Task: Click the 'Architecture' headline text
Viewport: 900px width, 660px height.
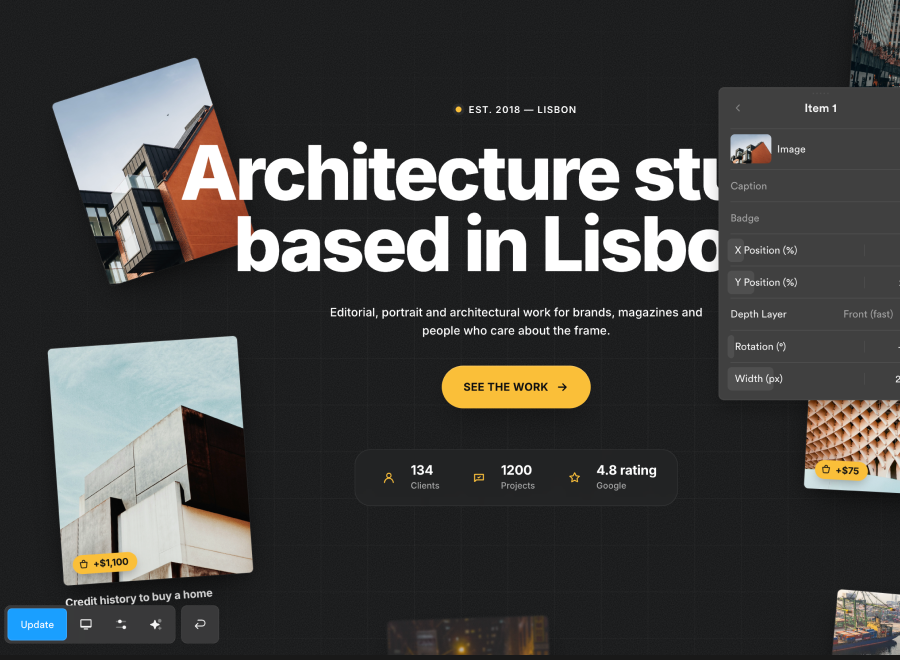Action: click(x=401, y=173)
